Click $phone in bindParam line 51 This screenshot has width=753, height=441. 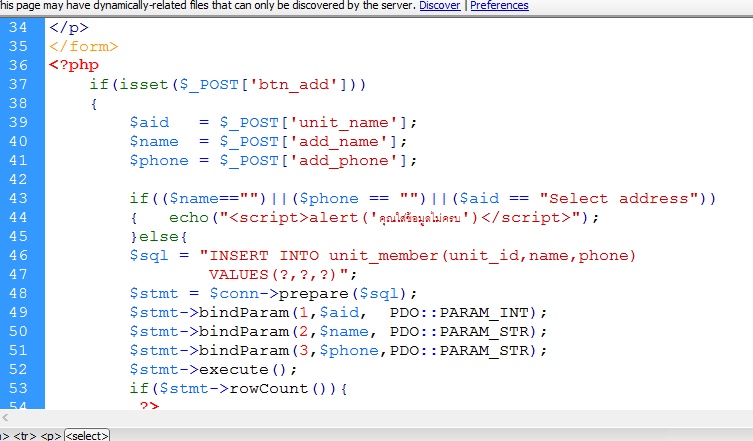click(x=349, y=351)
